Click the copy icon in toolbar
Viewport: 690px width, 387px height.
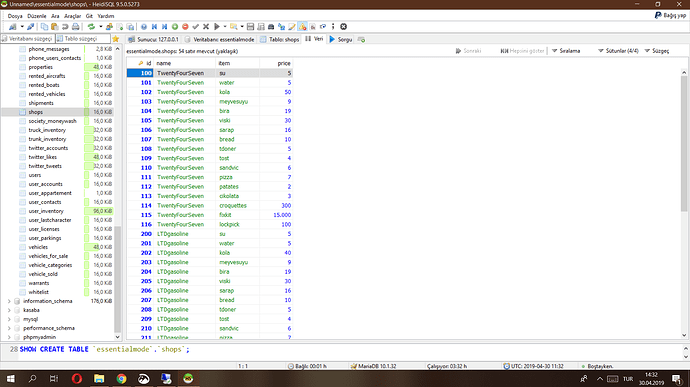point(44,27)
